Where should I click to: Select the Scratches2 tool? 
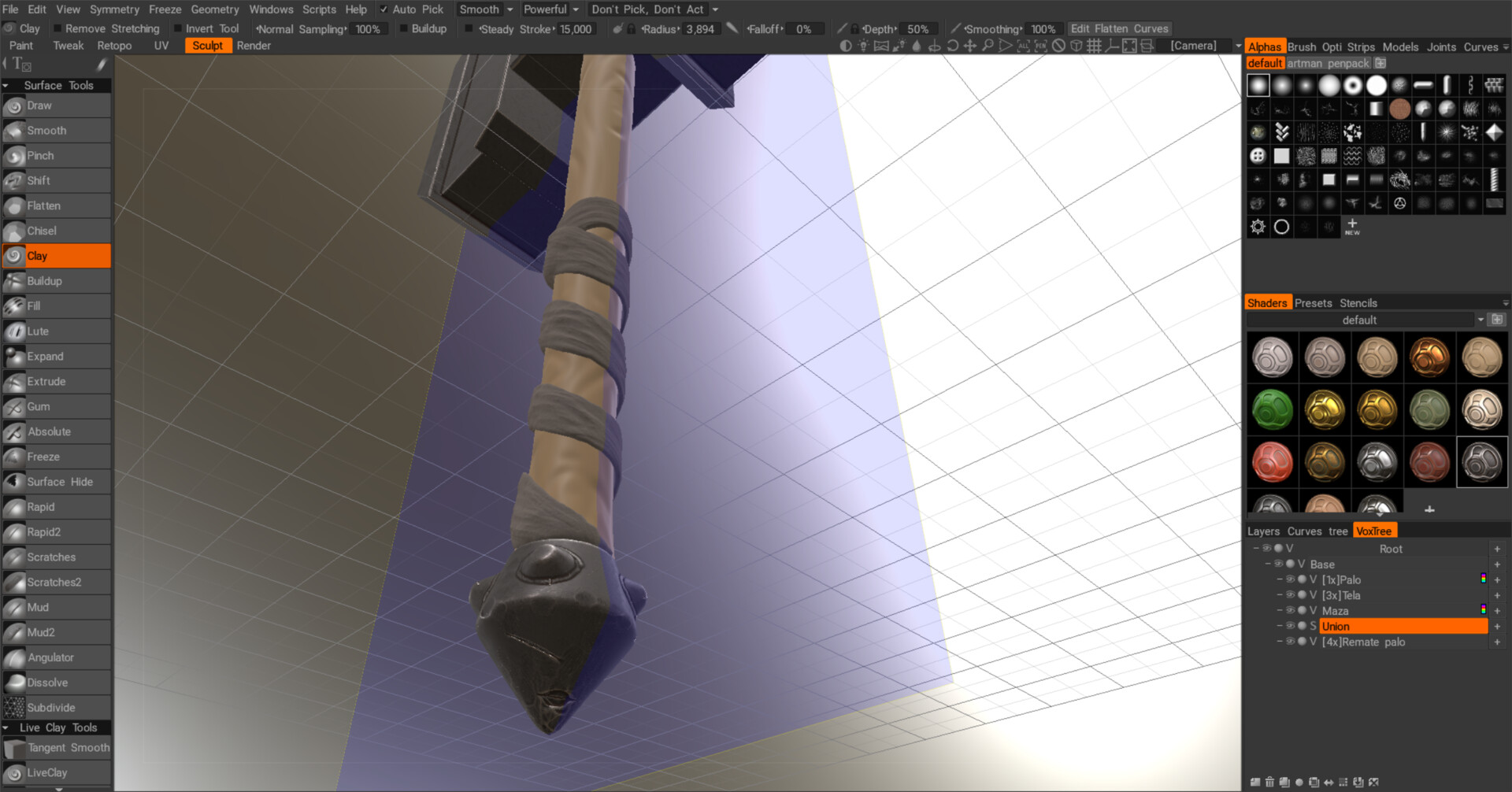[x=56, y=582]
